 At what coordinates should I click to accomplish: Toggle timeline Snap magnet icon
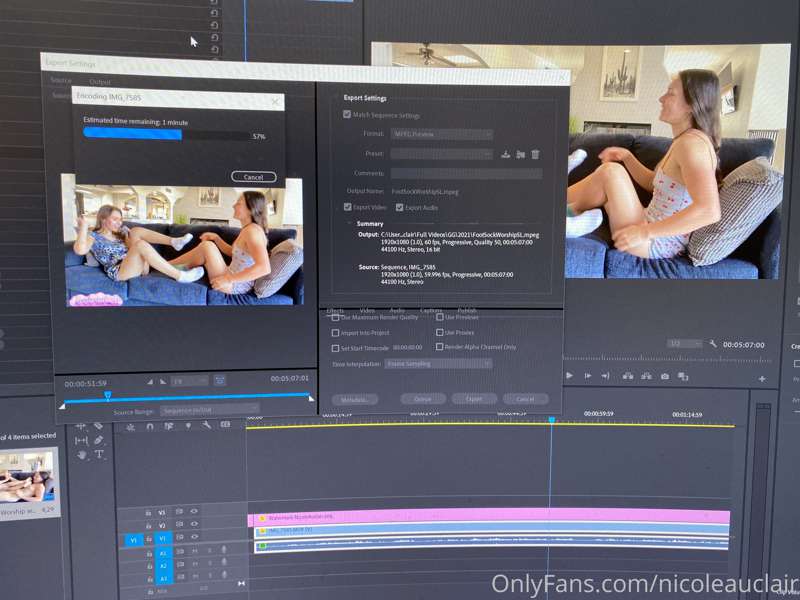tap(150, 427)
